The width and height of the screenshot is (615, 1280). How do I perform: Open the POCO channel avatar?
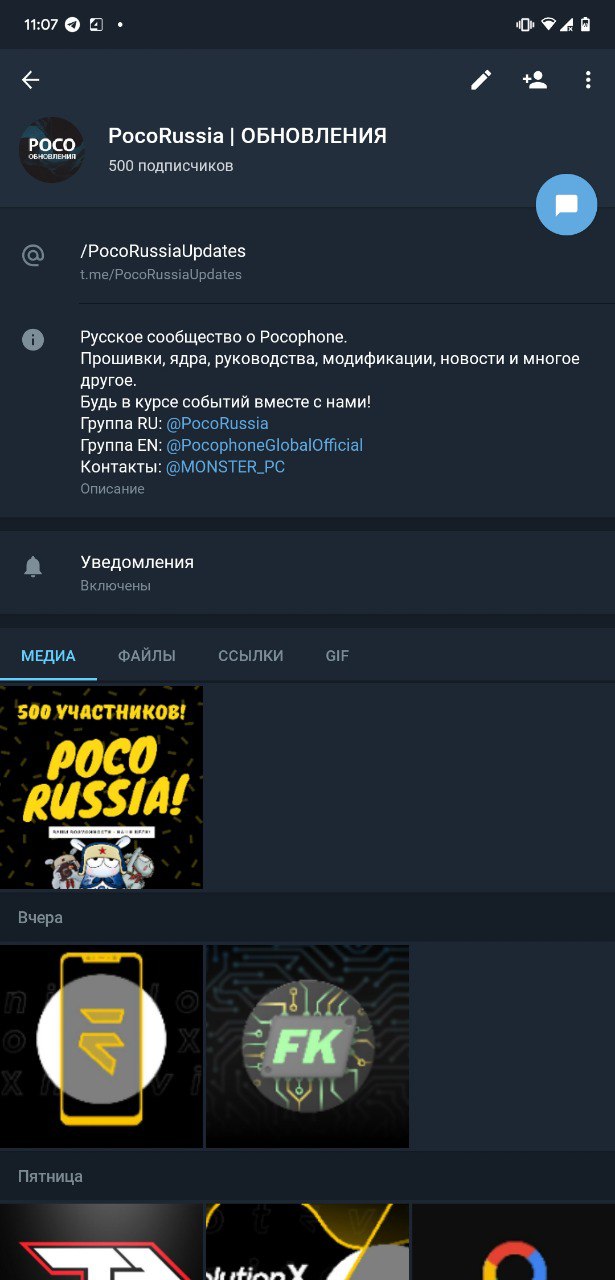click(x=52, y=150)
